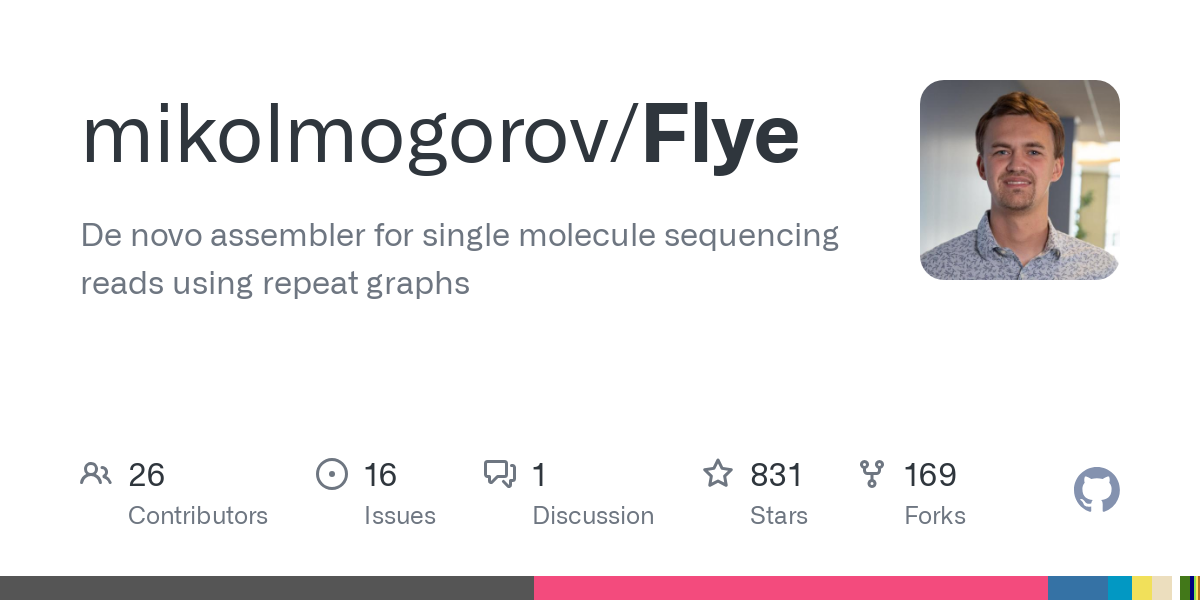
Task: Click the pink language bar segment
Action: pos(791,588)
